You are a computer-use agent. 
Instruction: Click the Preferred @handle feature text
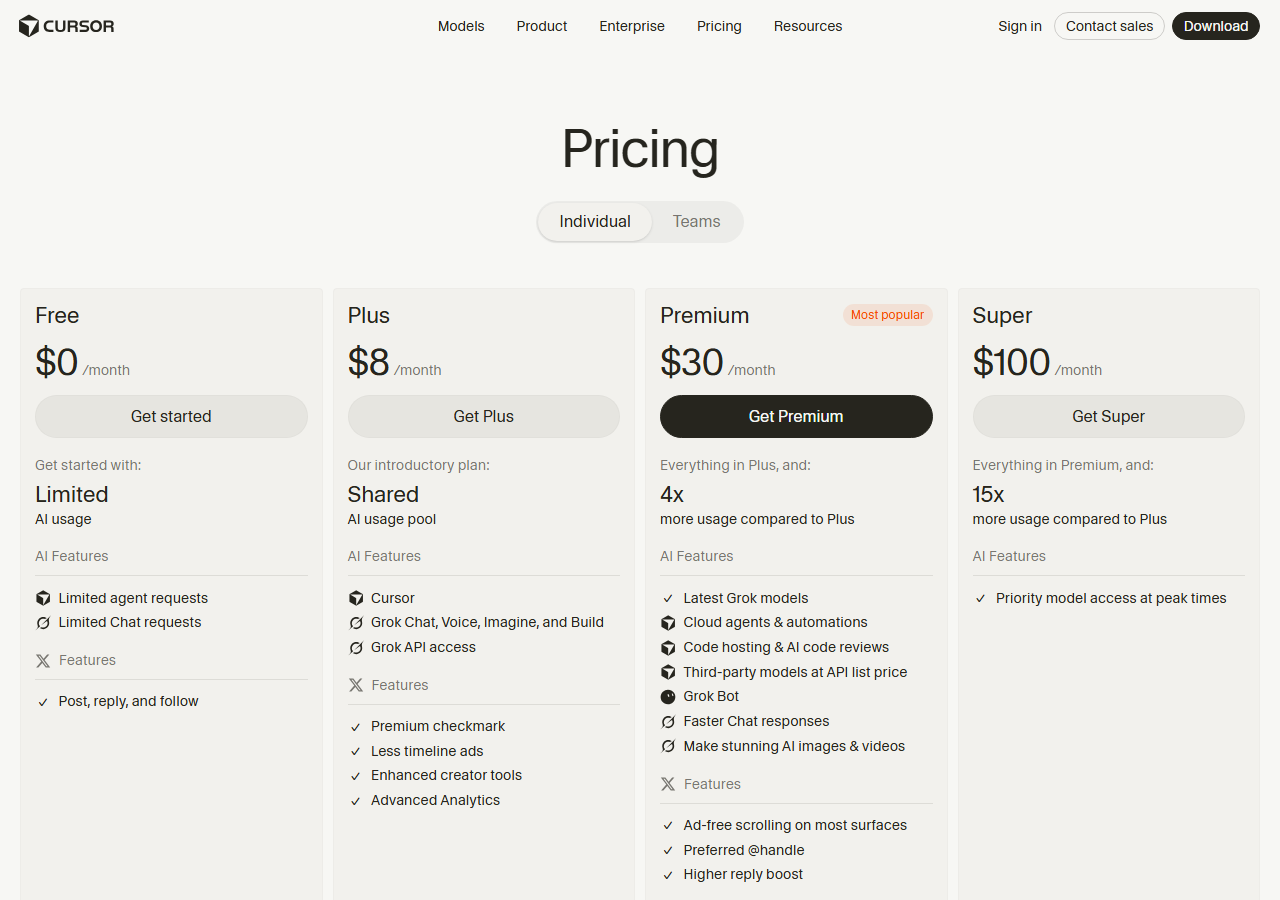(744, 850)
